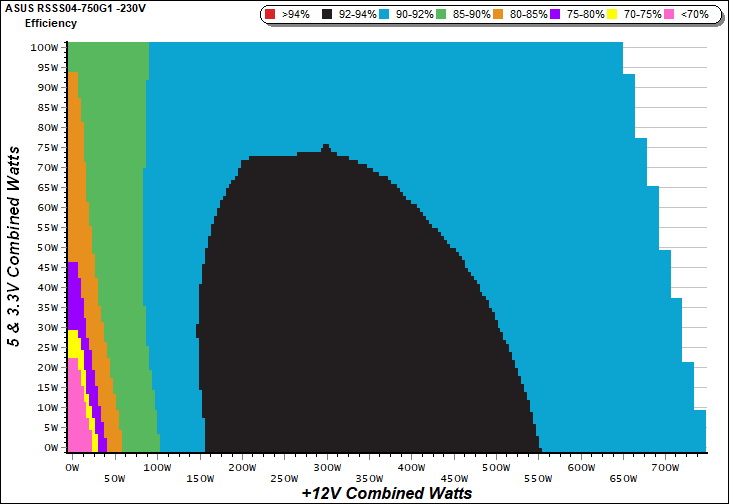Click the ASUS RSSS04-750G1 -230V title
Viewport: 729px width, 504px height.
click(76, 8)
